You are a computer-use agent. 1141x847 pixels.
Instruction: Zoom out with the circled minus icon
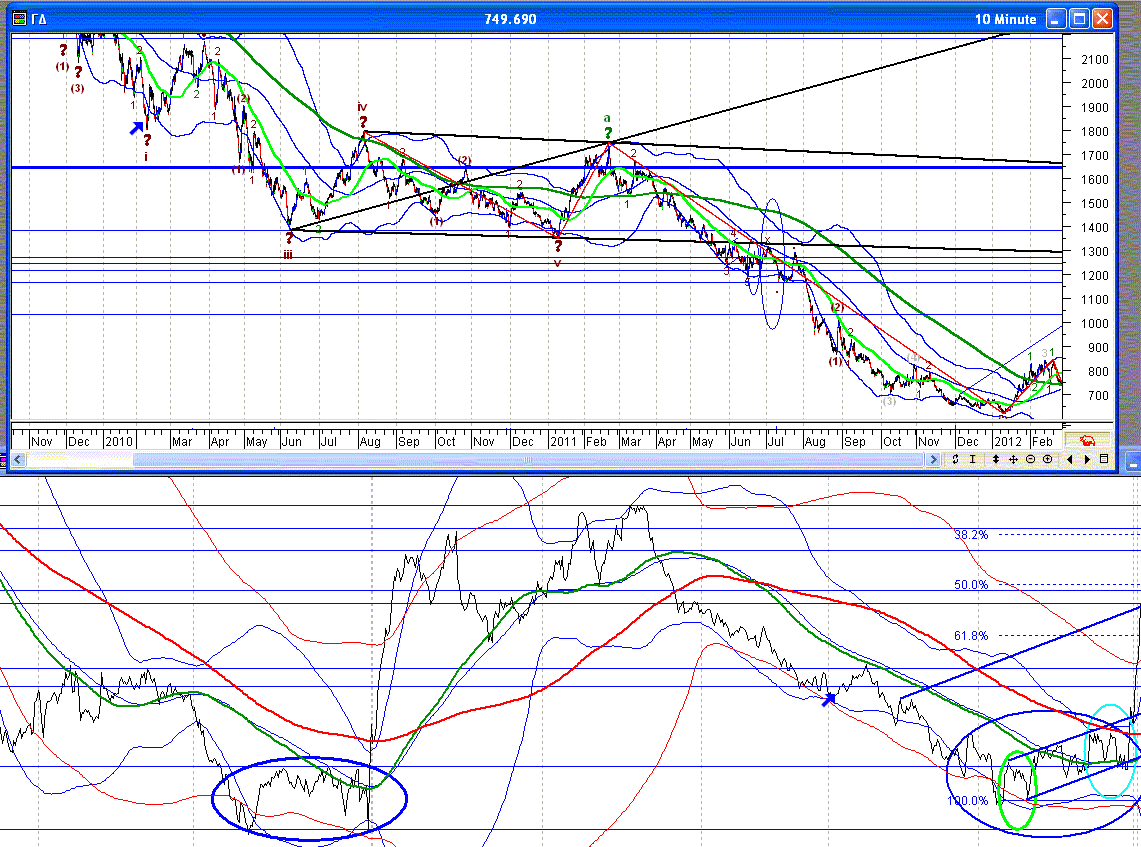click(1030, 459)
